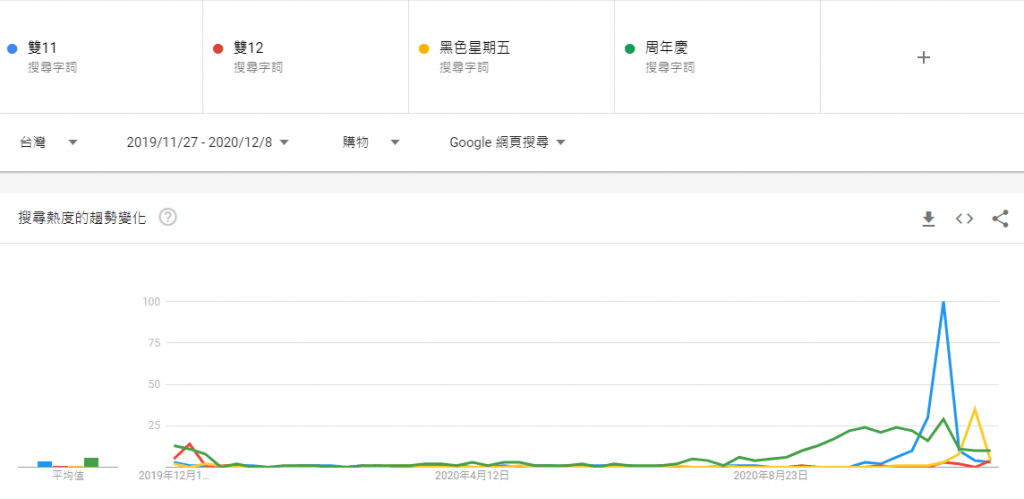The image size is (1024, 499).
Task: Edit the 雙12 search term
Action: coord(248,48)
